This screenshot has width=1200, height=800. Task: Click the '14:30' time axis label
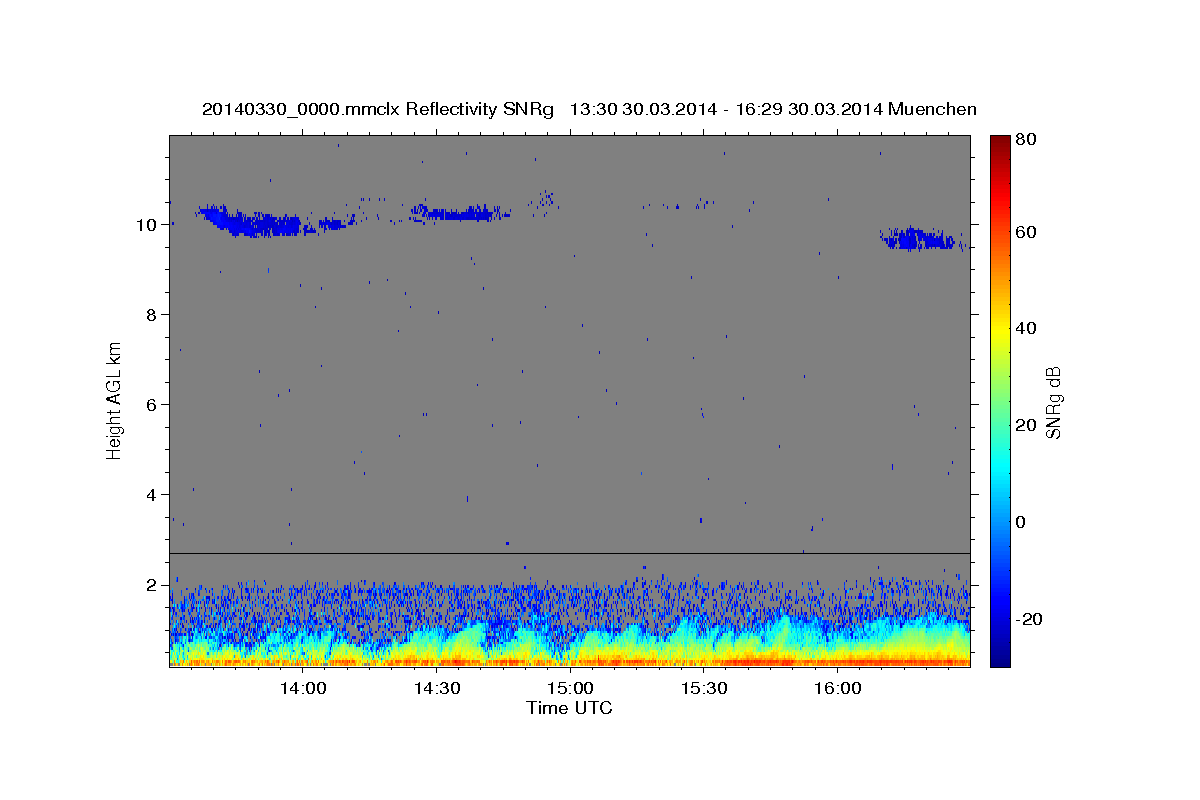click(437, 688)
